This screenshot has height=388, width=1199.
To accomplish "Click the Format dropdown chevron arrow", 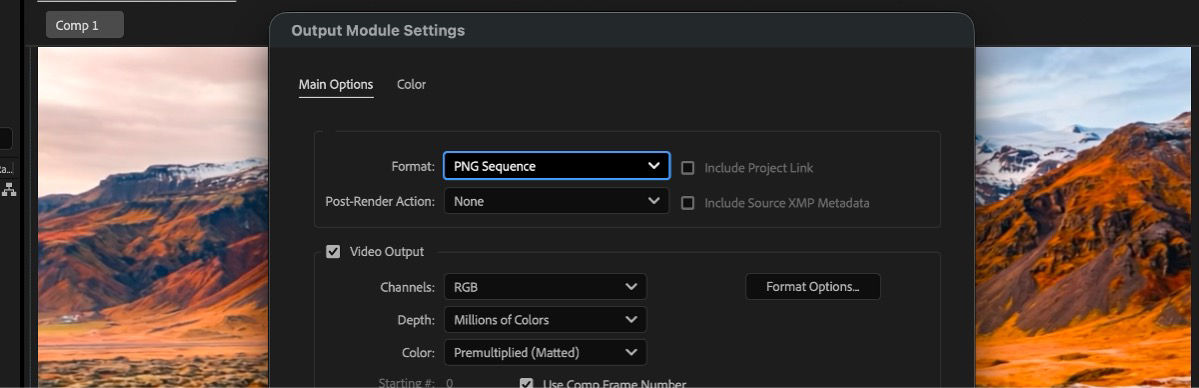I will [x=654, y=165].
